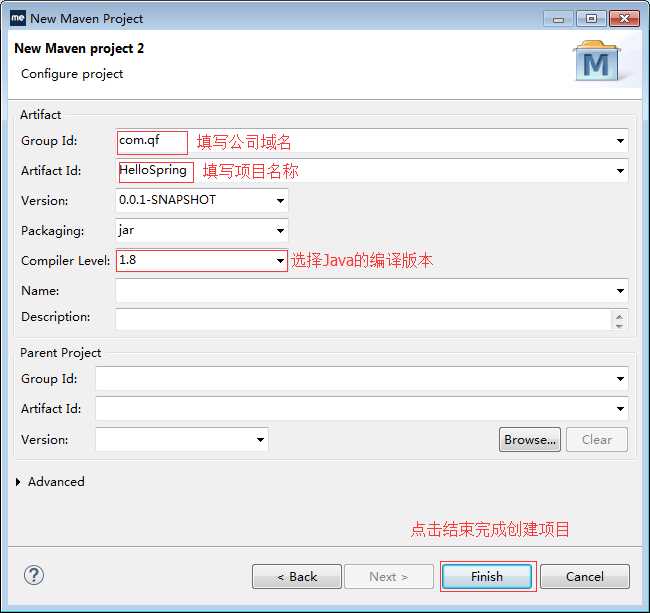The image size is (650, 613).
Task: Open the Parent Project Version dropdown
Action: [x=260, y=439]
